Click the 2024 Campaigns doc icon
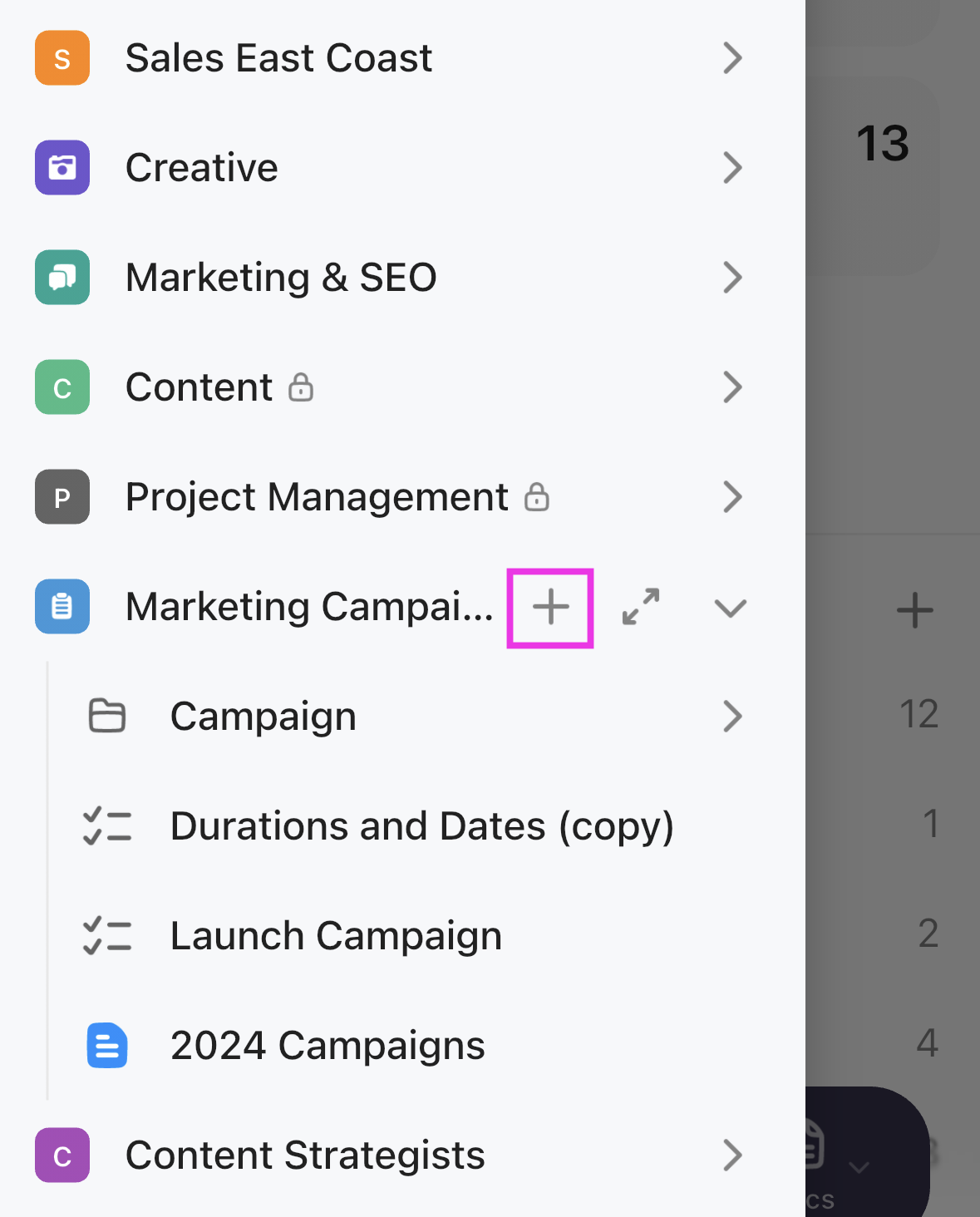This screenshot has height=1217, width=980. coord(107,1045)
